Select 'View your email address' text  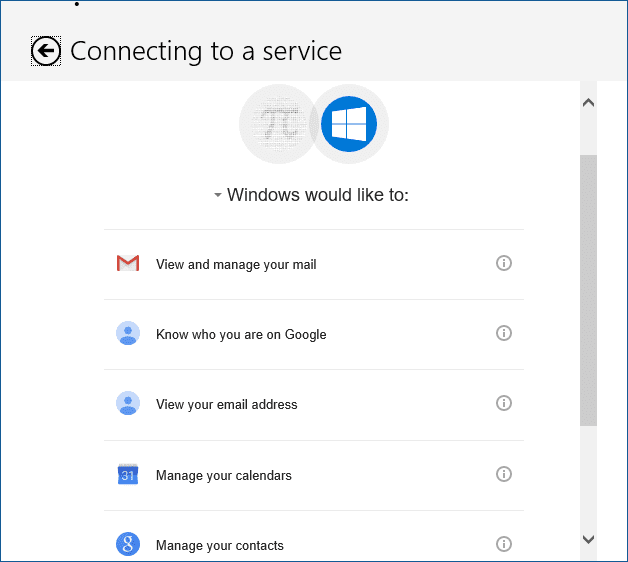(226, 405)
